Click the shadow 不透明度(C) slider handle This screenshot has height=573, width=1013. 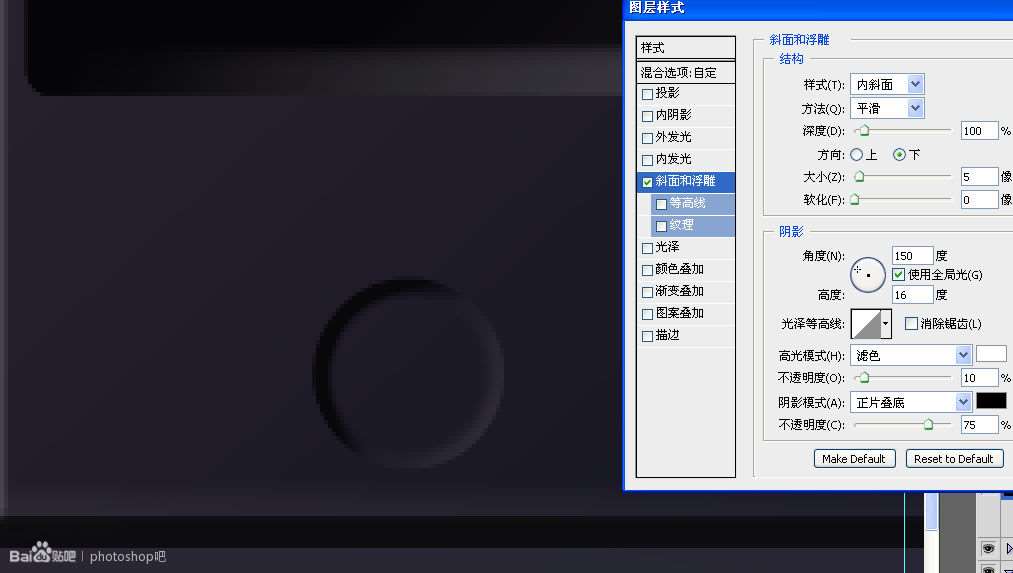[928, 425]
